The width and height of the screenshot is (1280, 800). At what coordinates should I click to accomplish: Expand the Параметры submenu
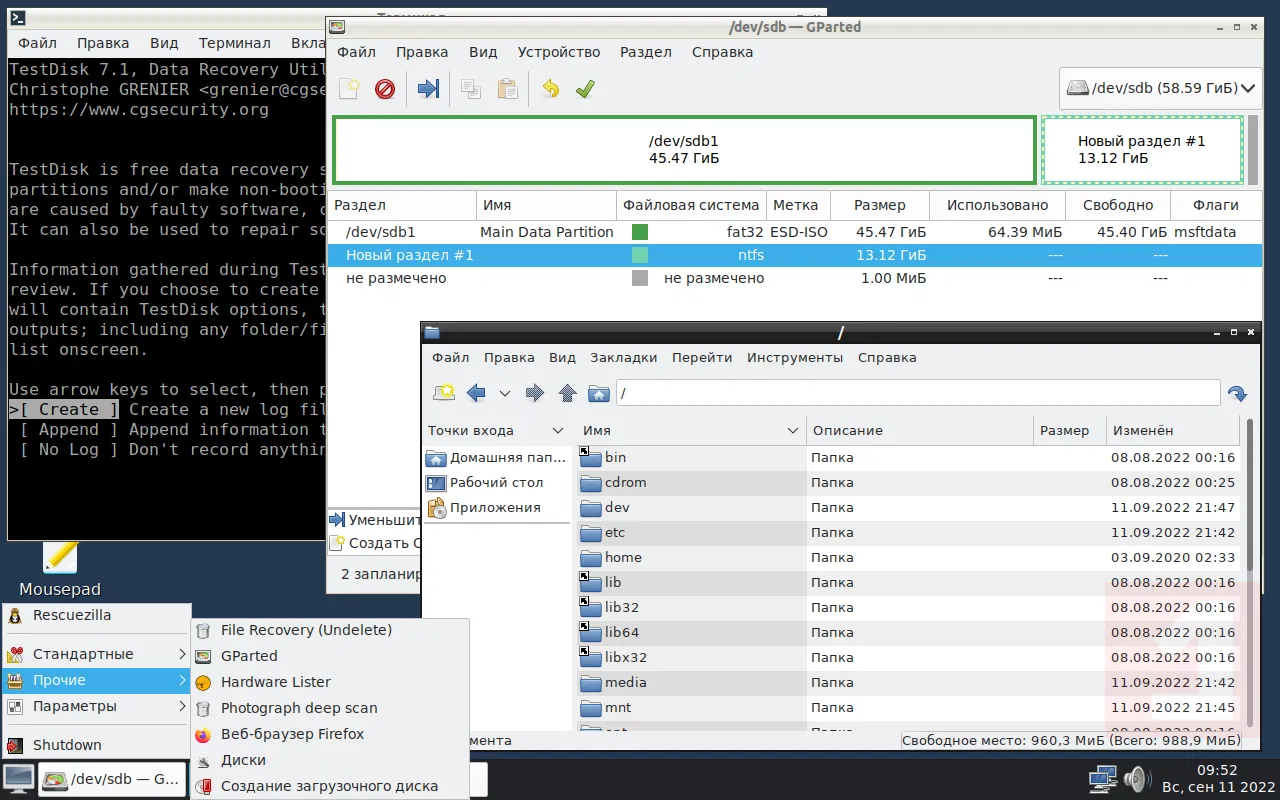tap(96, 706)
